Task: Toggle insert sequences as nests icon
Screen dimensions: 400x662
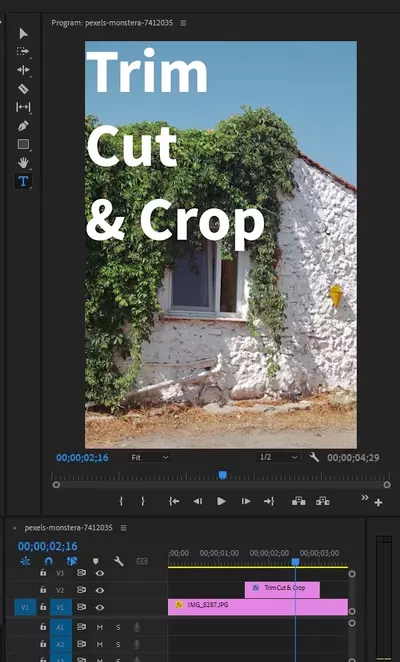Action: pyautogui.click(x=25, y=561)
